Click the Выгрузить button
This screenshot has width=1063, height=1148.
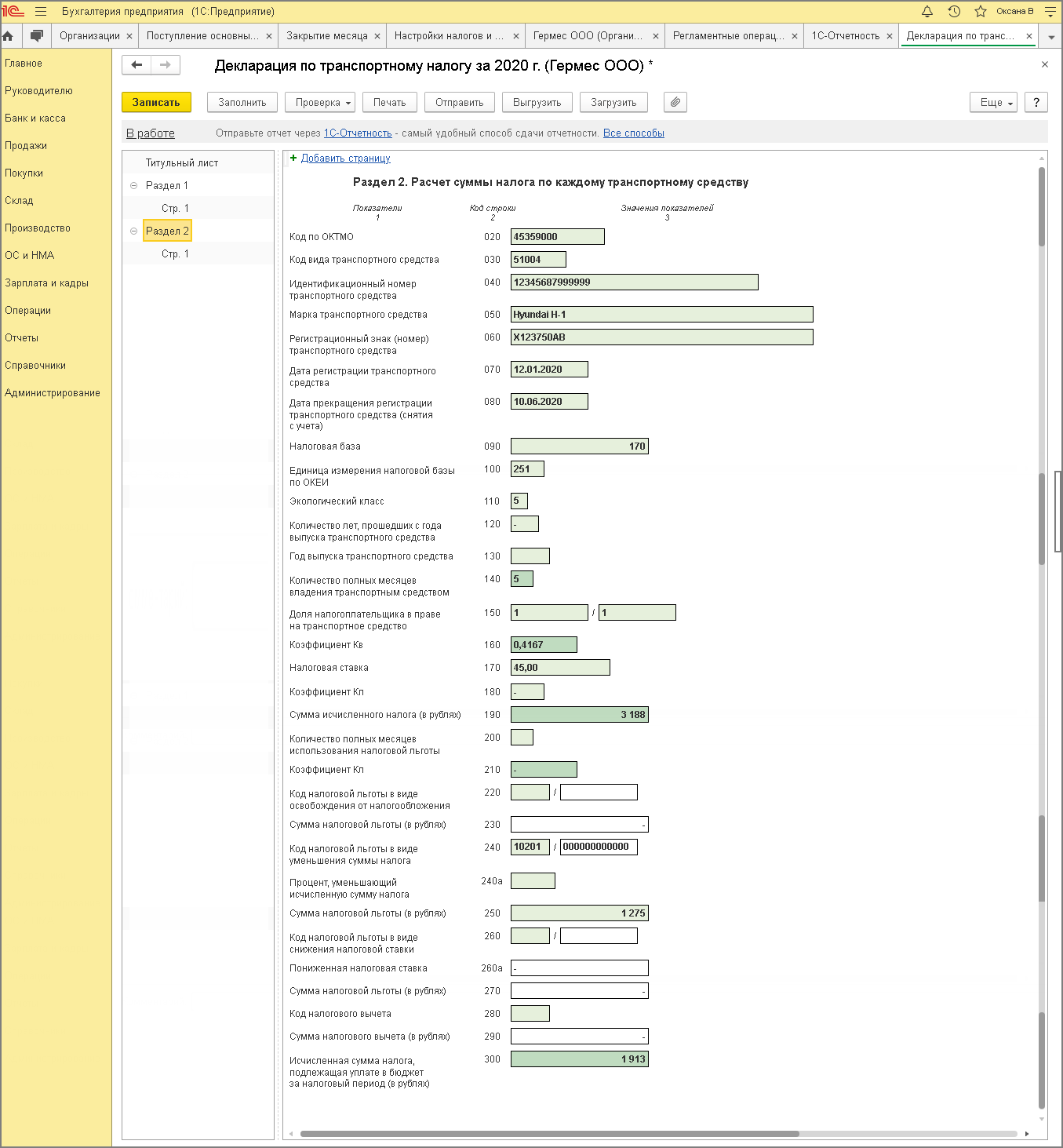click(x=537, y=102)
